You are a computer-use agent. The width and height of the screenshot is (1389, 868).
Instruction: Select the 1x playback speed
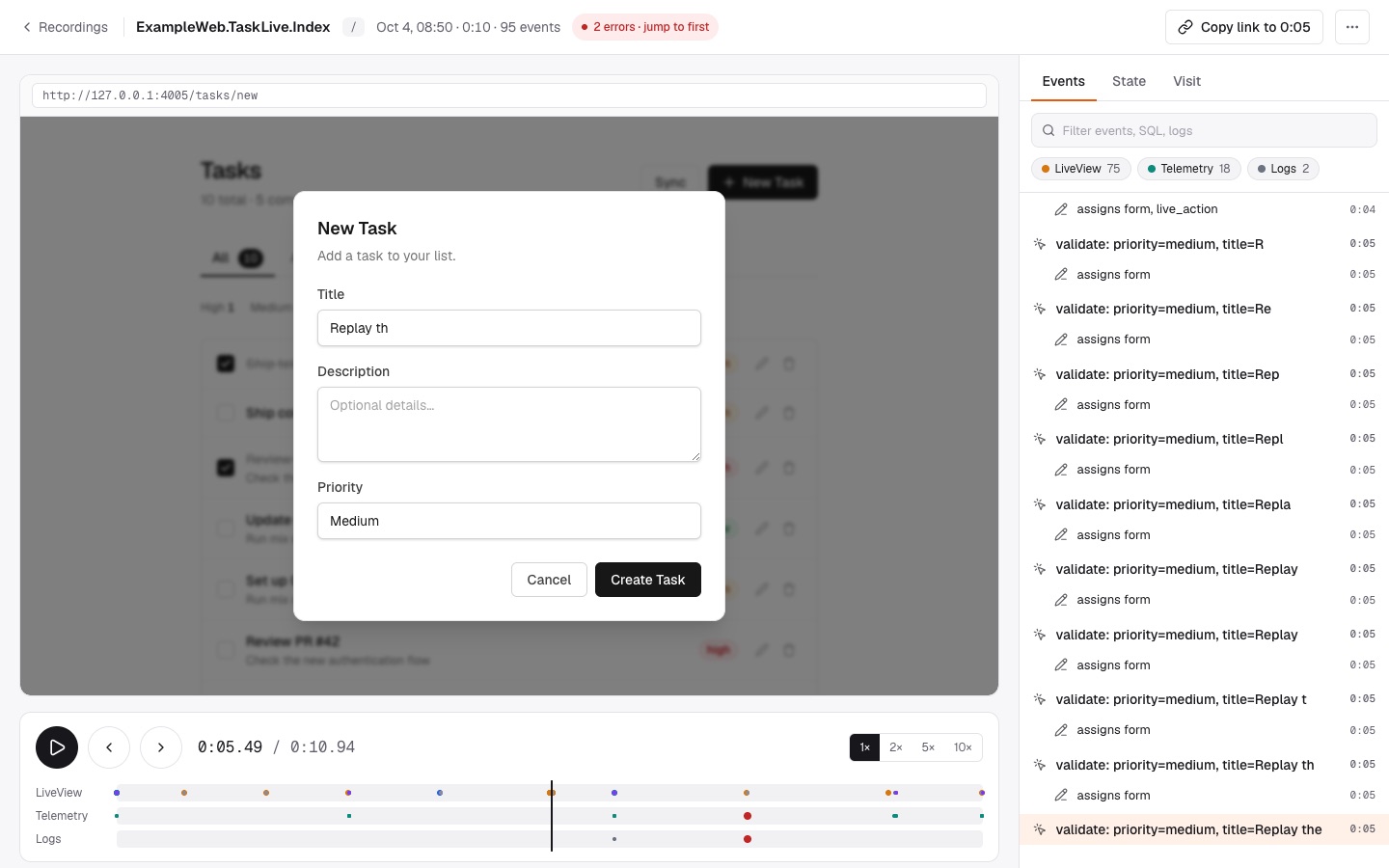[865, 747]
